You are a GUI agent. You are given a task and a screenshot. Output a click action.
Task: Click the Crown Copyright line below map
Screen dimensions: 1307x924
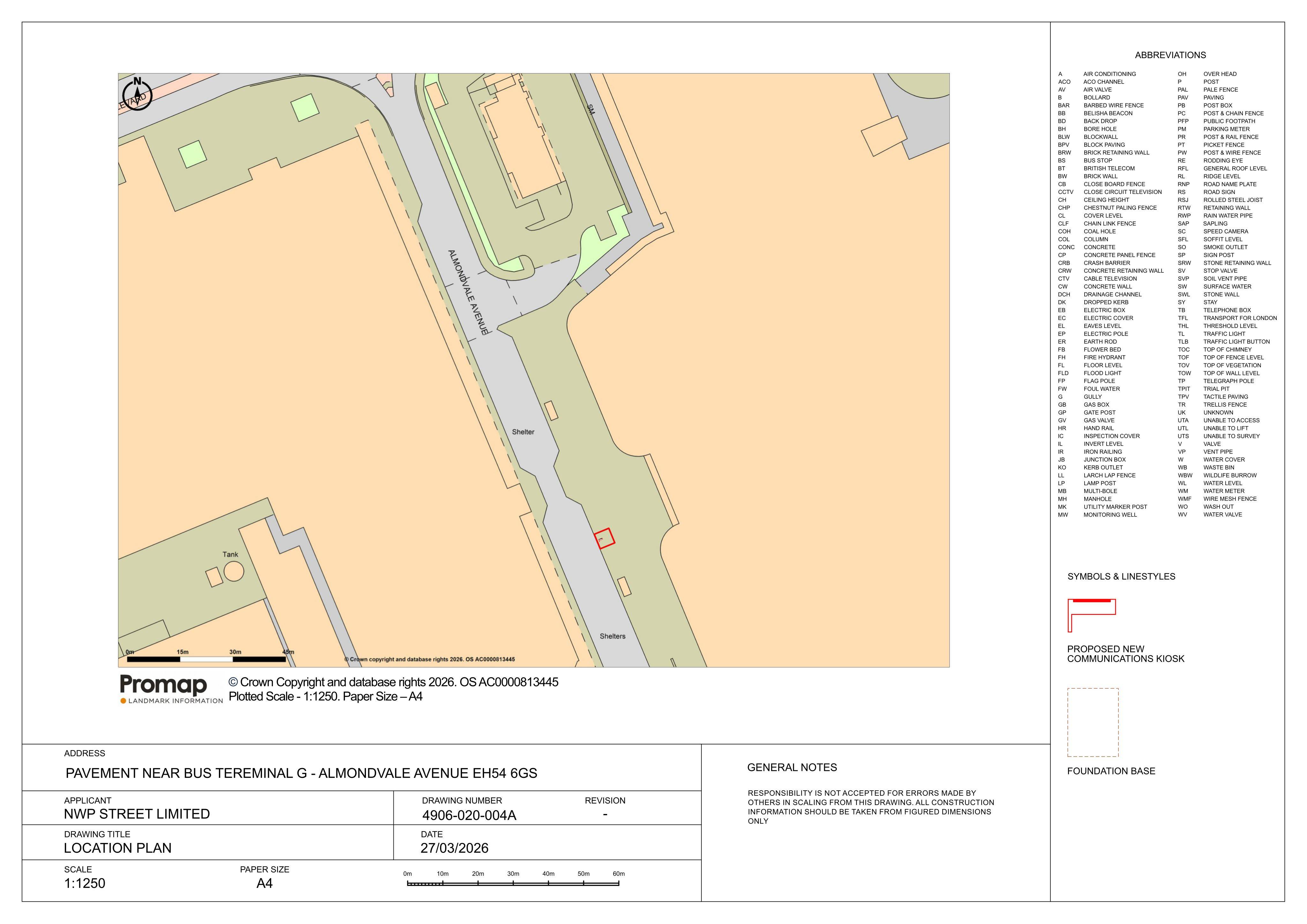click(393, 682)
